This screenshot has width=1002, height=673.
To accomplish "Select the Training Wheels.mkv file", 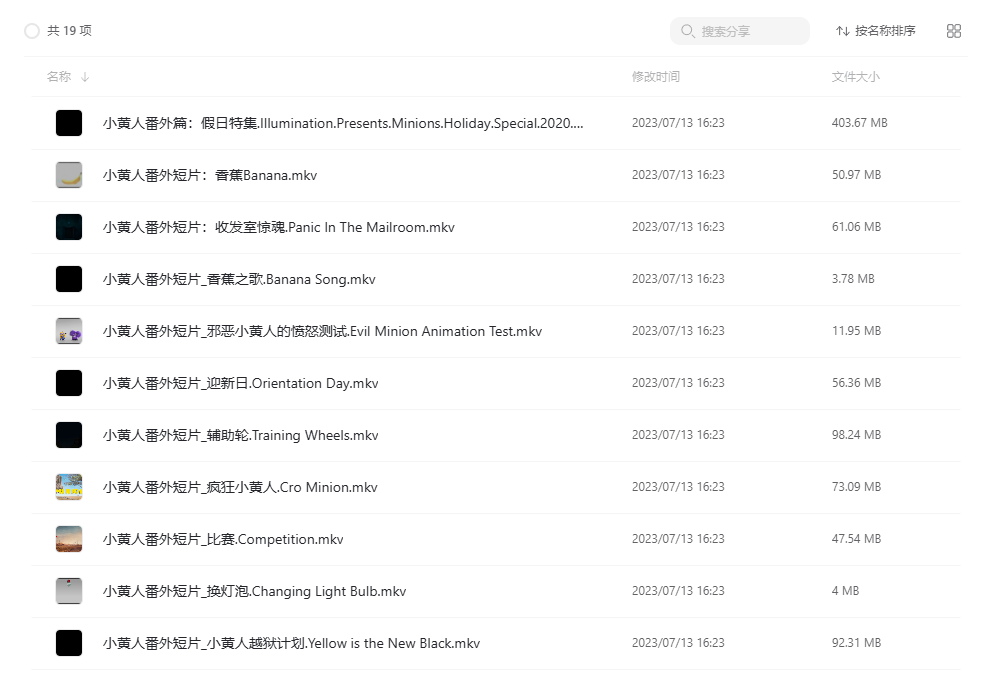I will point(240,435).
